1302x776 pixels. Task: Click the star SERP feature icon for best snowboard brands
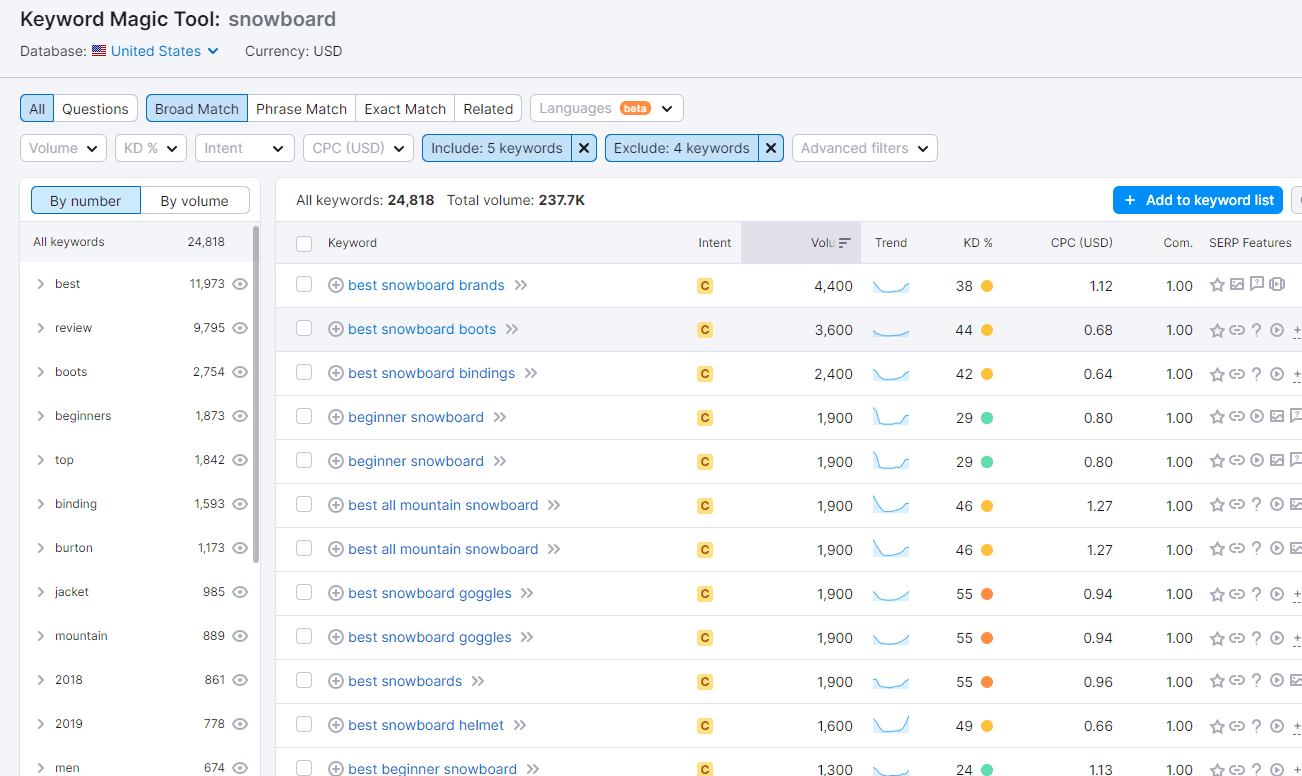click(1217, 284)
